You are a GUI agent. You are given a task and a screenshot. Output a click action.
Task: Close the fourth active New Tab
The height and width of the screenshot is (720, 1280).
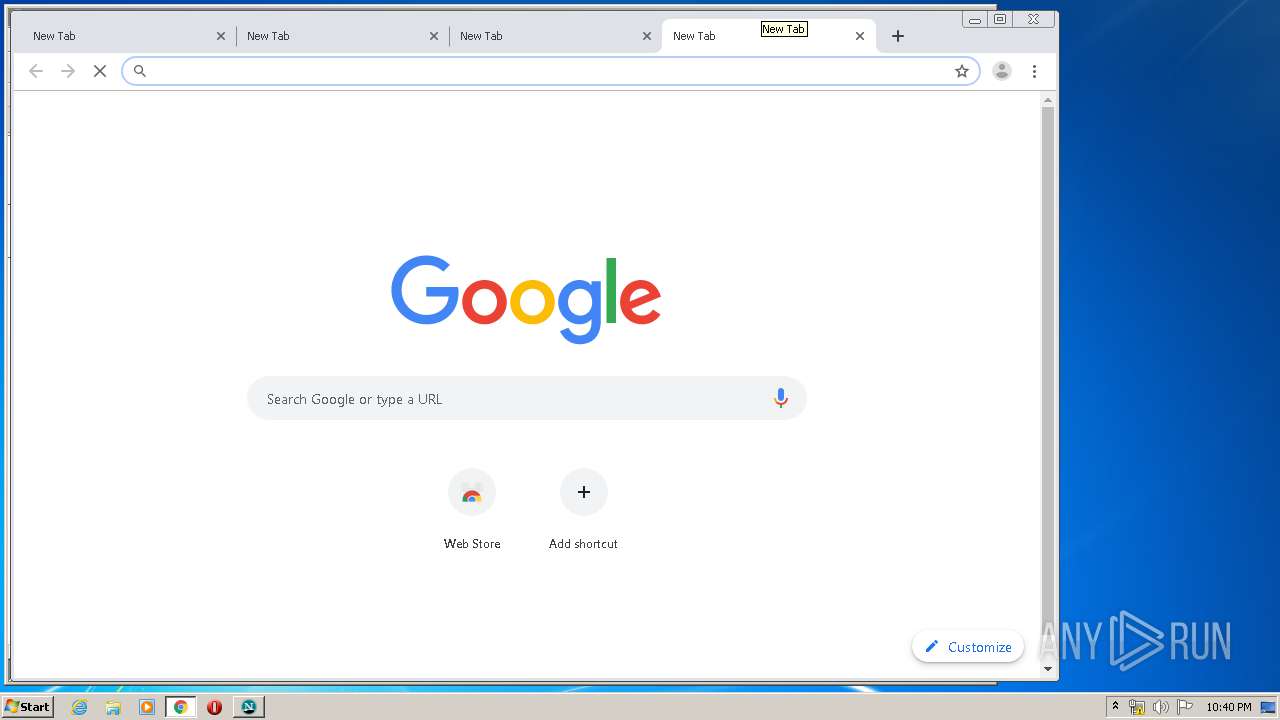click(x=860, y=36)
